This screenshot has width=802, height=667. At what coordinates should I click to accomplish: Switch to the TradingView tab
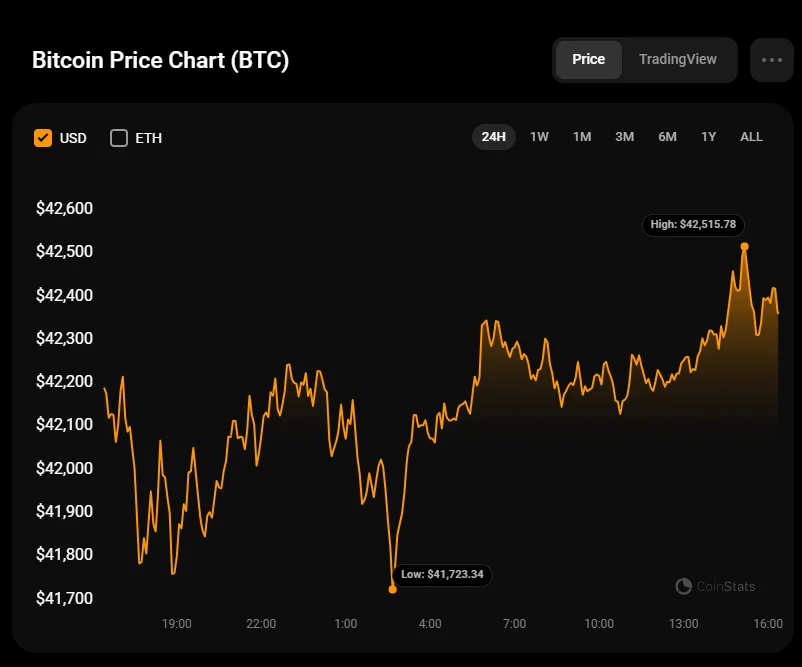click(677, 59)
